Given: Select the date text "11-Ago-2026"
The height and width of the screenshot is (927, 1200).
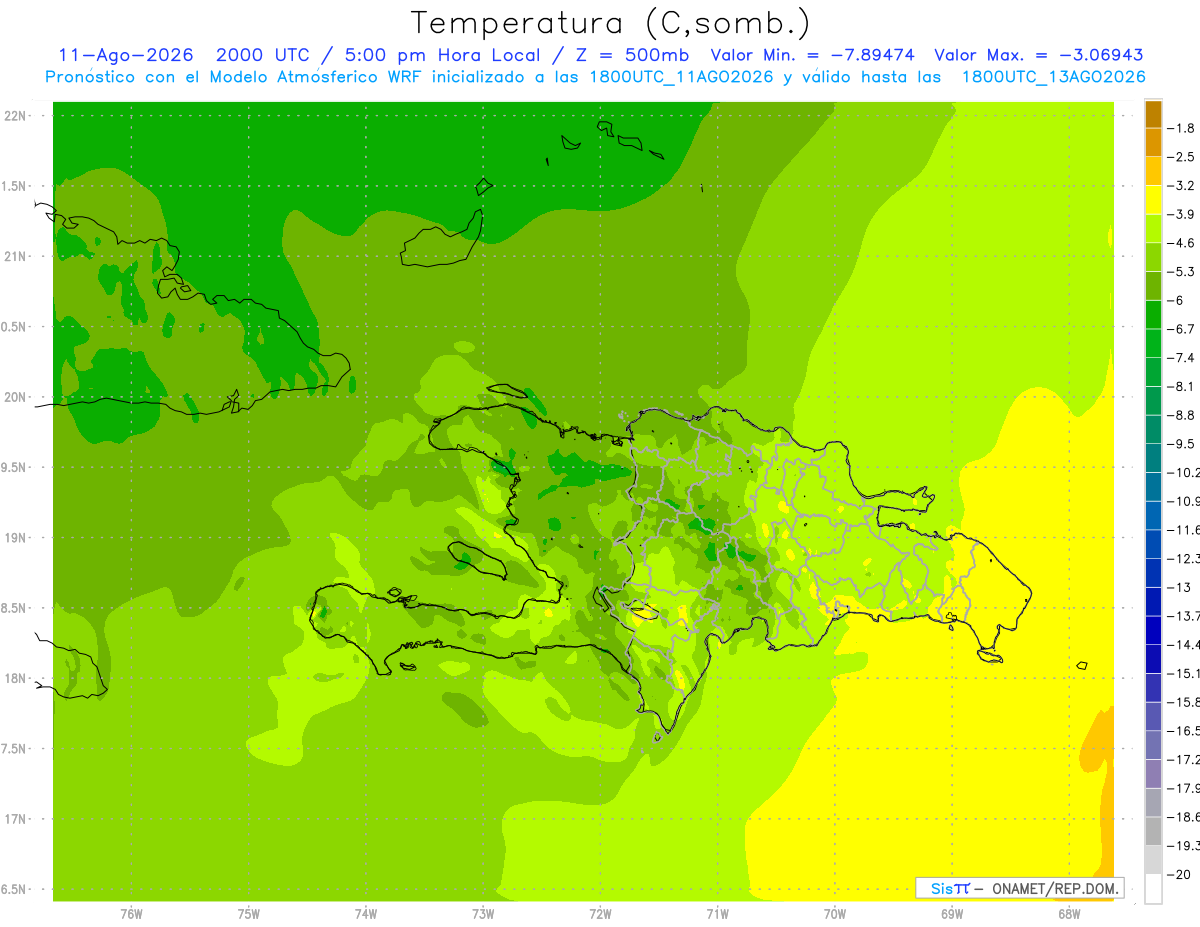Looking at the screenshot, I should click(125, 55).
